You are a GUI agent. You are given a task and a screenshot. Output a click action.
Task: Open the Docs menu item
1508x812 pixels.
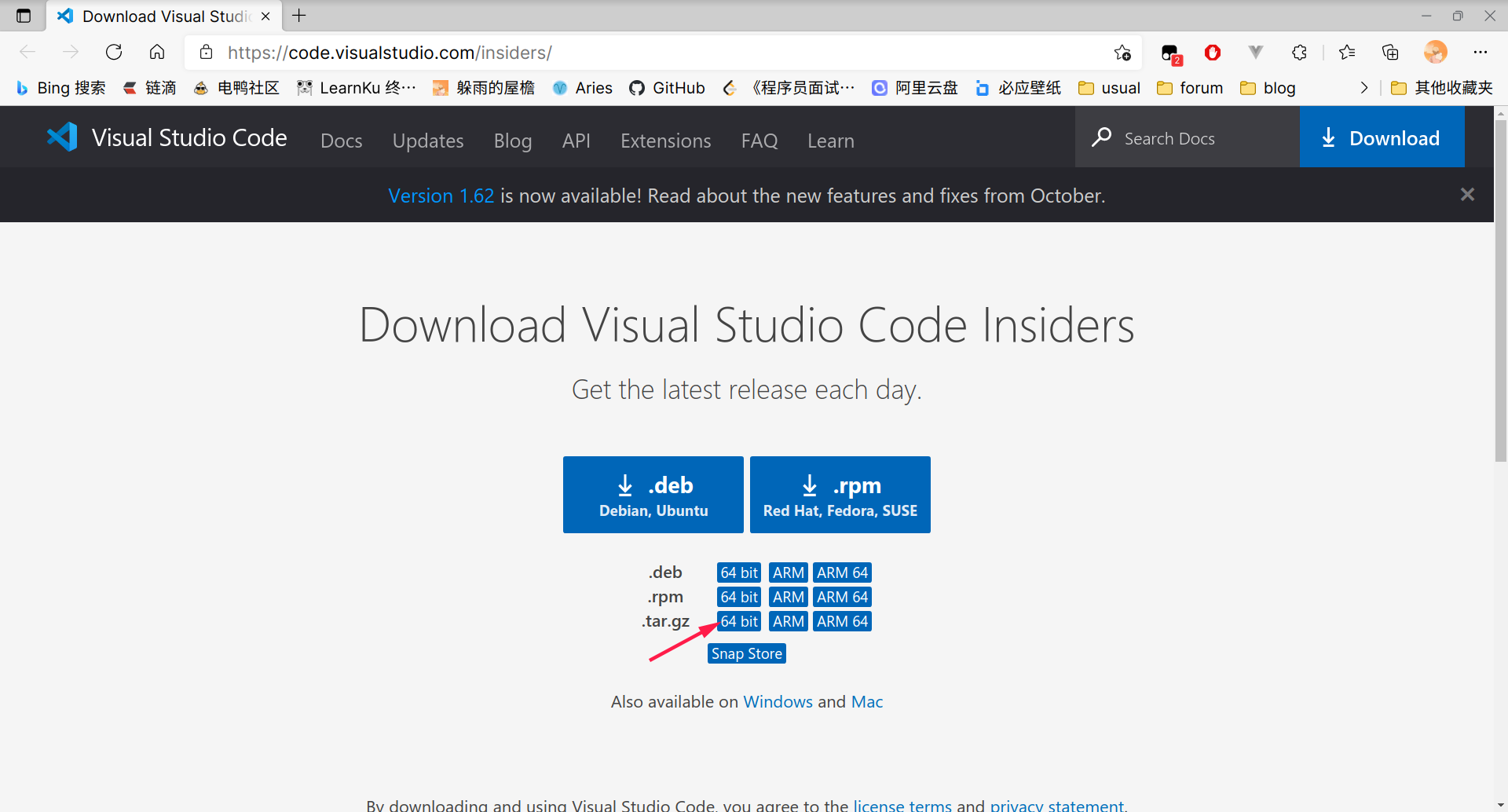tap(342, 141)
